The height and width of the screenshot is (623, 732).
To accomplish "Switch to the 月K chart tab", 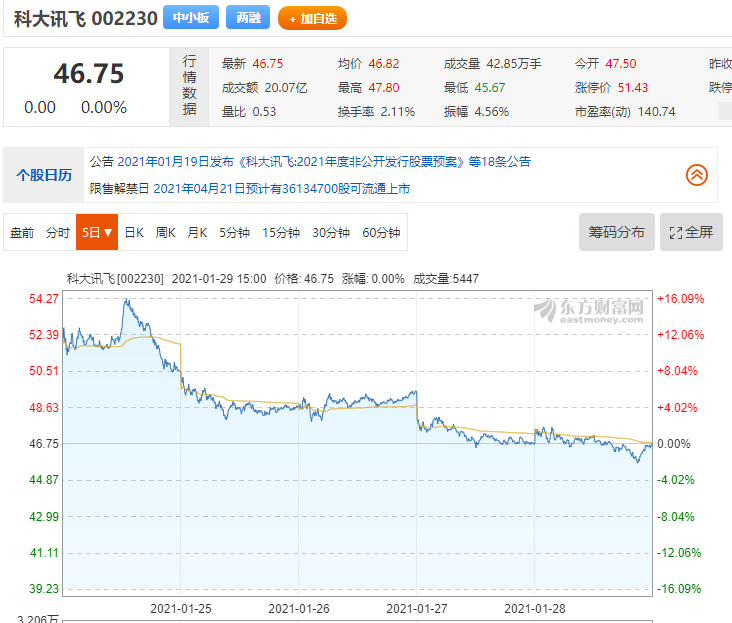I will pos(197,232).
